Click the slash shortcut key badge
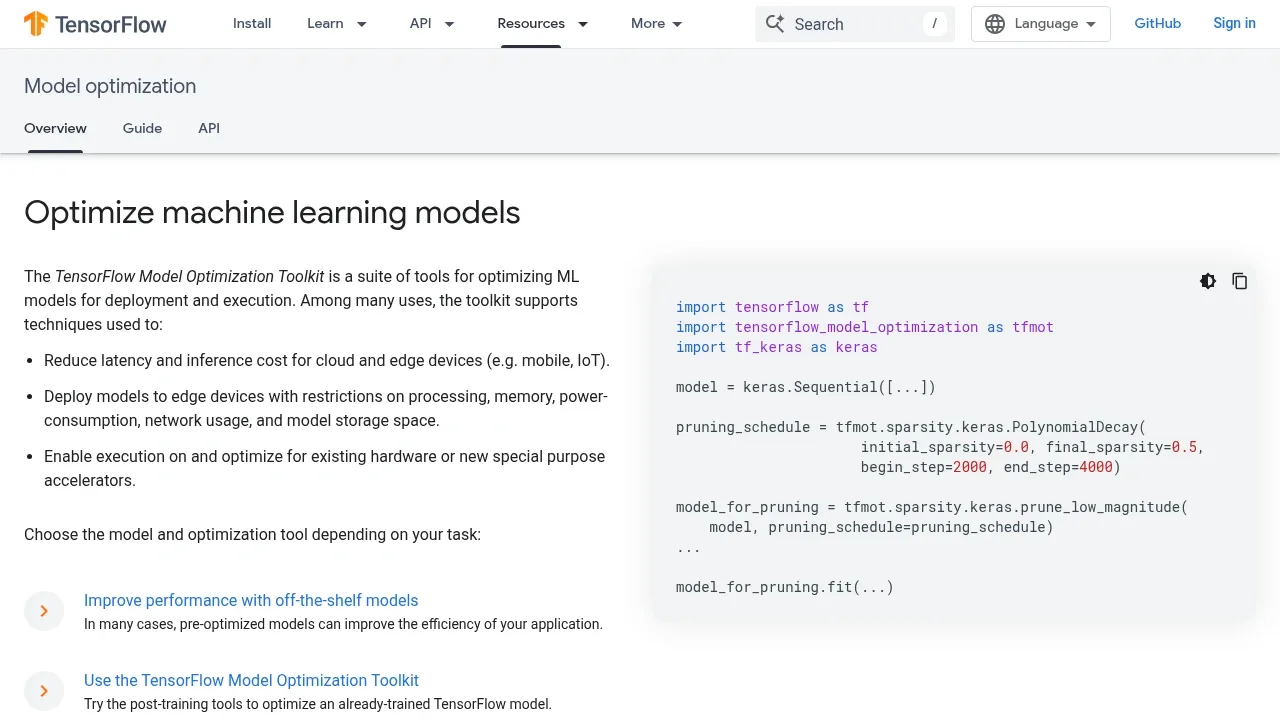 point(934,24)
